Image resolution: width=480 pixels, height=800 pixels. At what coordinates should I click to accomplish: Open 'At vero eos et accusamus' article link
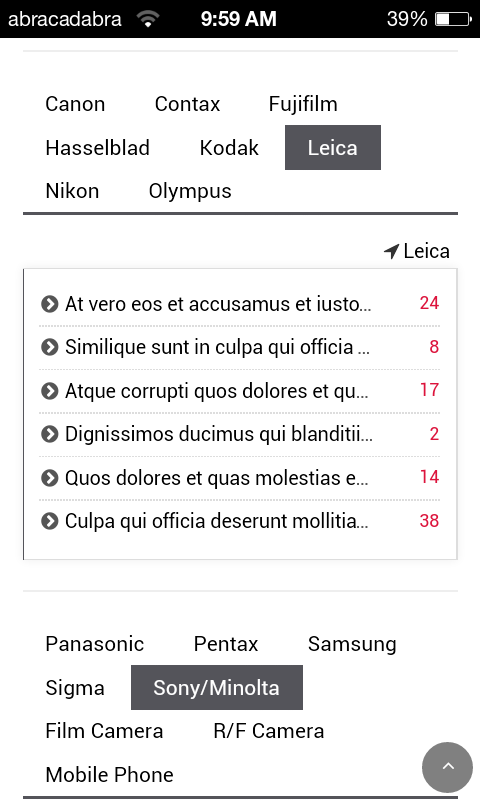(x=218, y=304)
